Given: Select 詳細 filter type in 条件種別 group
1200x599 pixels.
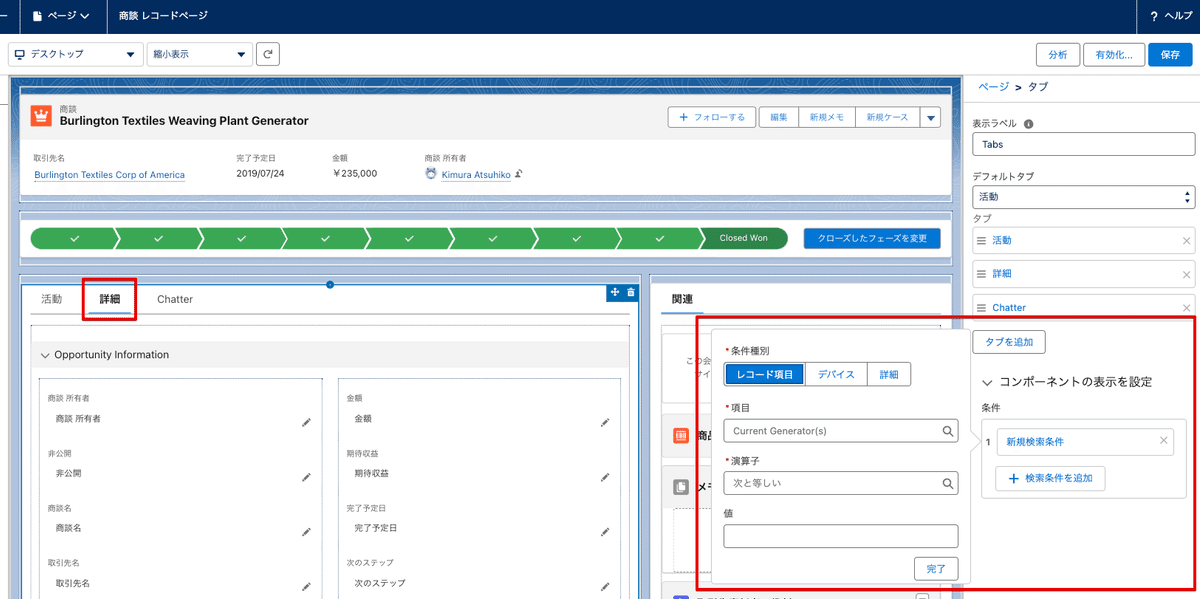Looking at the screenshot, I should [x=889, y=374].
